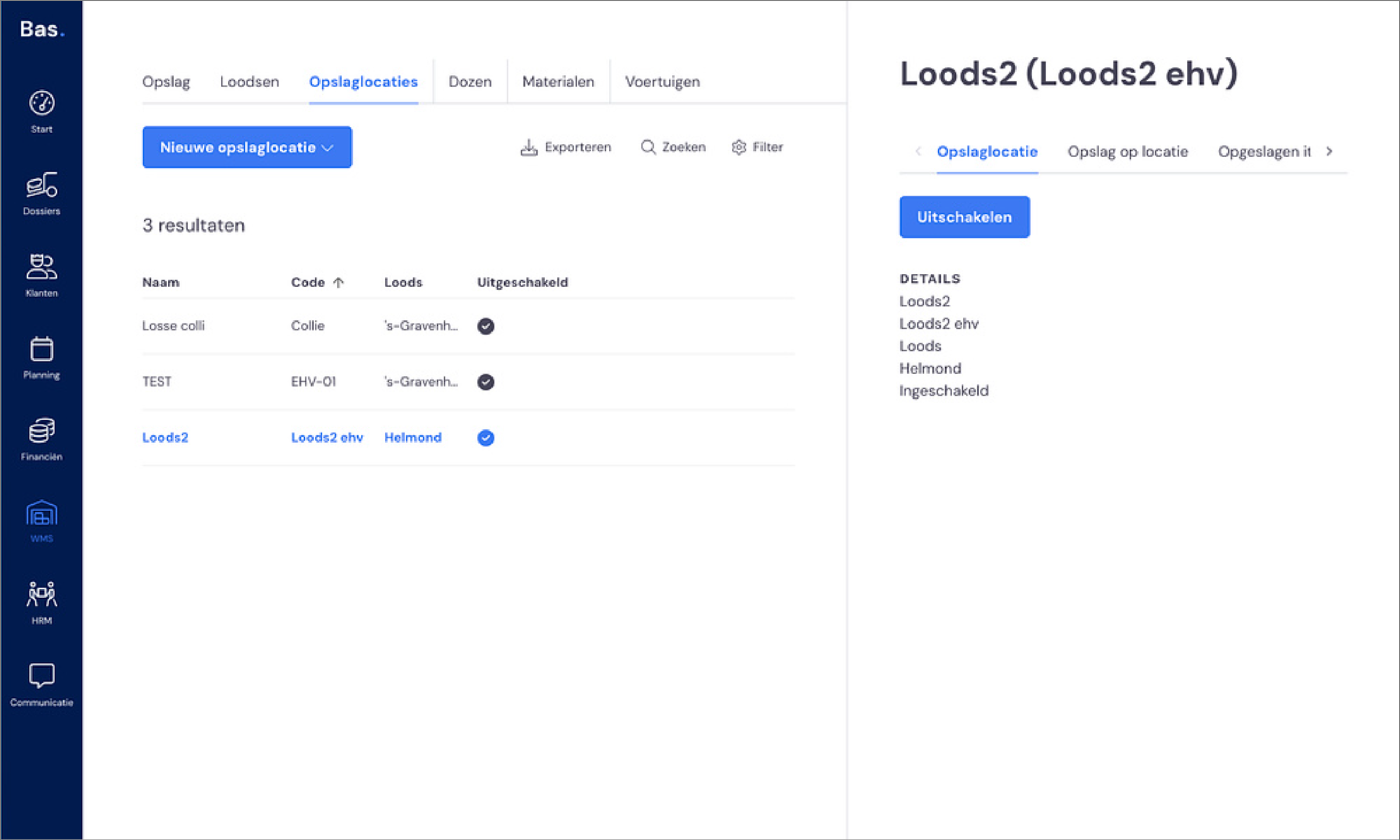The image size is (1400, 840).
Task: Click the Exporteren download icon
Action: point(529,147)
